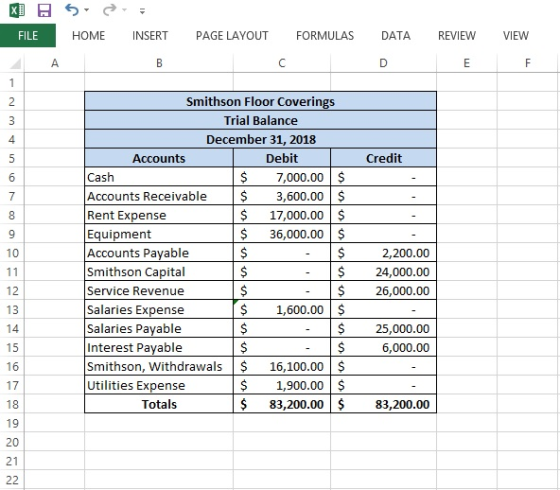560x490 pixels.
Task: Select the 83,200.00 total debit cell
Action: [x=282, y=404]
